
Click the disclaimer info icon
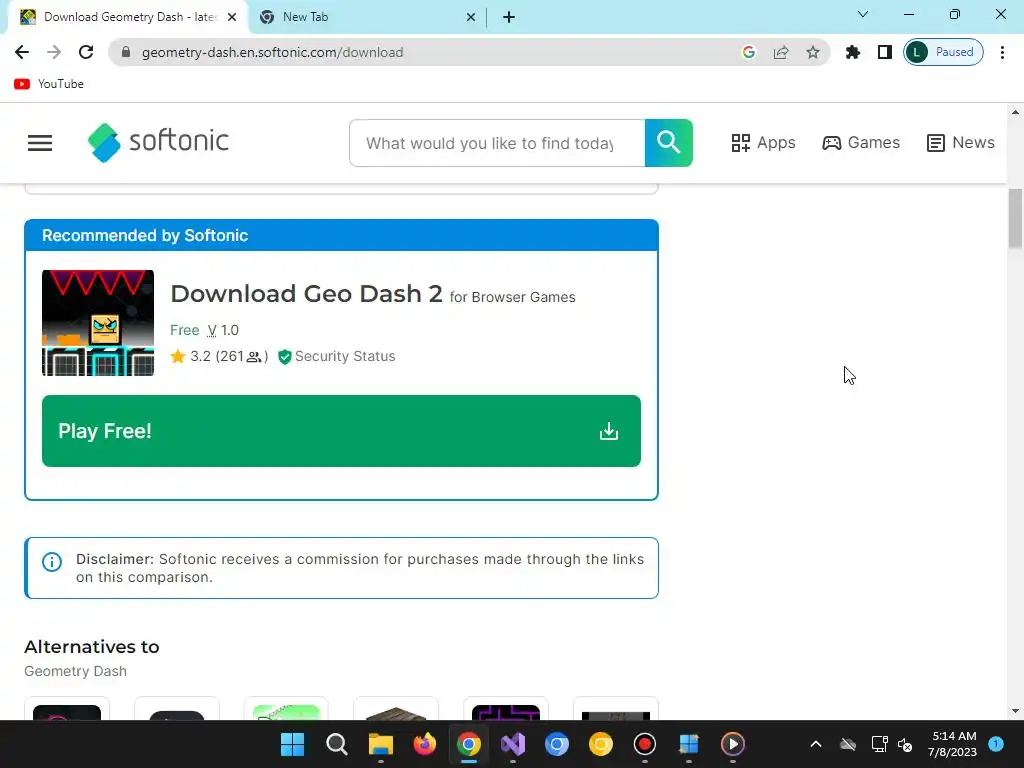point(52,562)
